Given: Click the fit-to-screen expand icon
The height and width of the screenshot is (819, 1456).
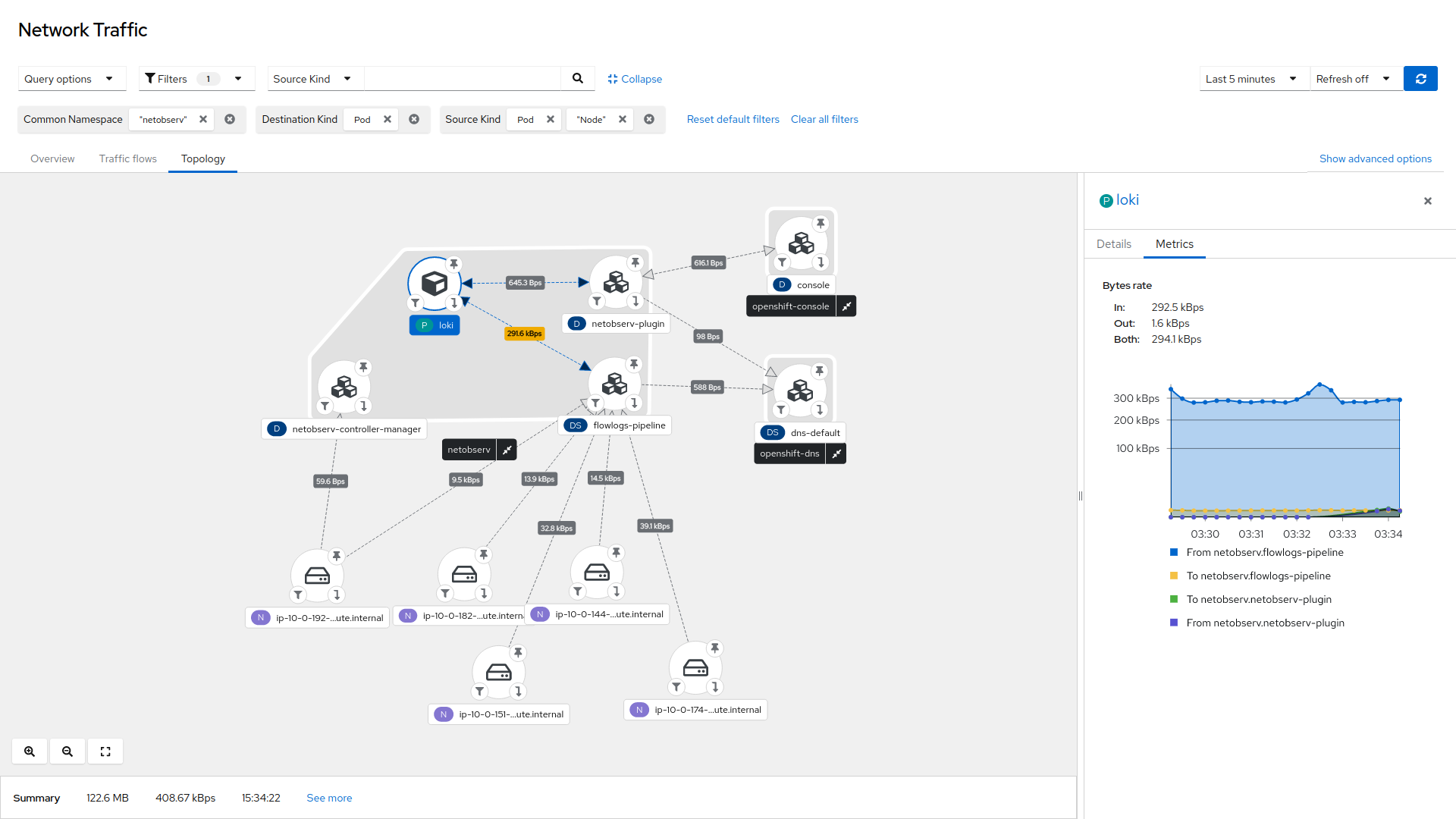Looking at the screenshot, I should pos(106,751).
